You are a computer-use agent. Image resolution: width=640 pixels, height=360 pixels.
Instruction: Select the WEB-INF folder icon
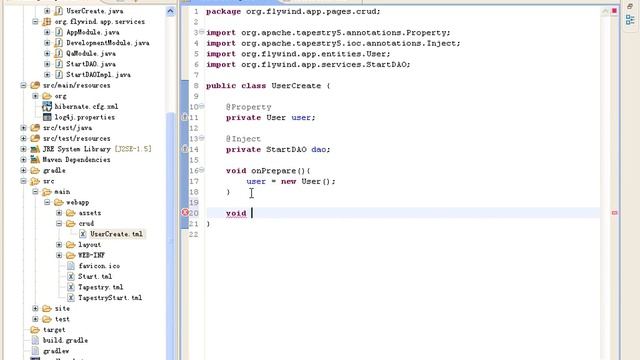coord(71,255)
